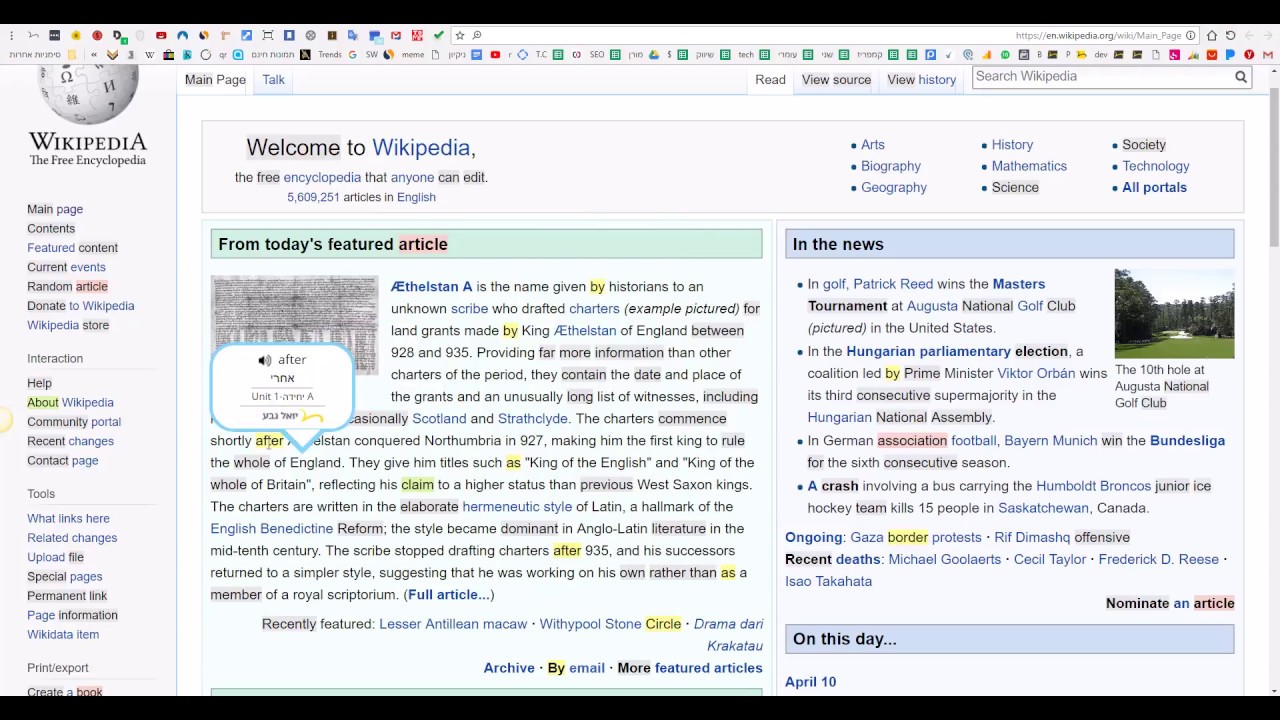Viewport: 1280px width, 720px height.
Task: Open the View history tab
Action: [x=922, y=80]
